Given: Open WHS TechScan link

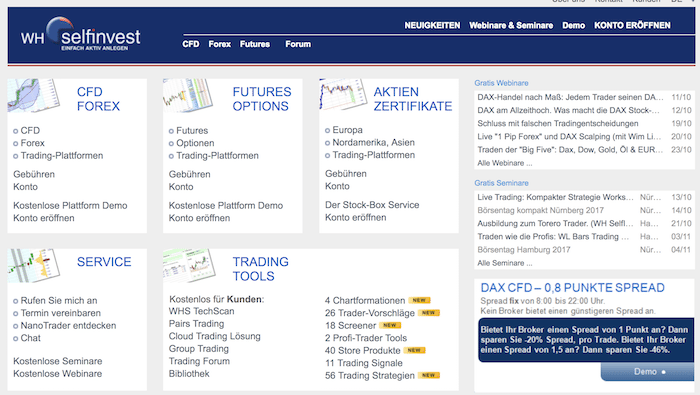Looking at the screenshot, I should pyautogui.click(x=201, y=311).
